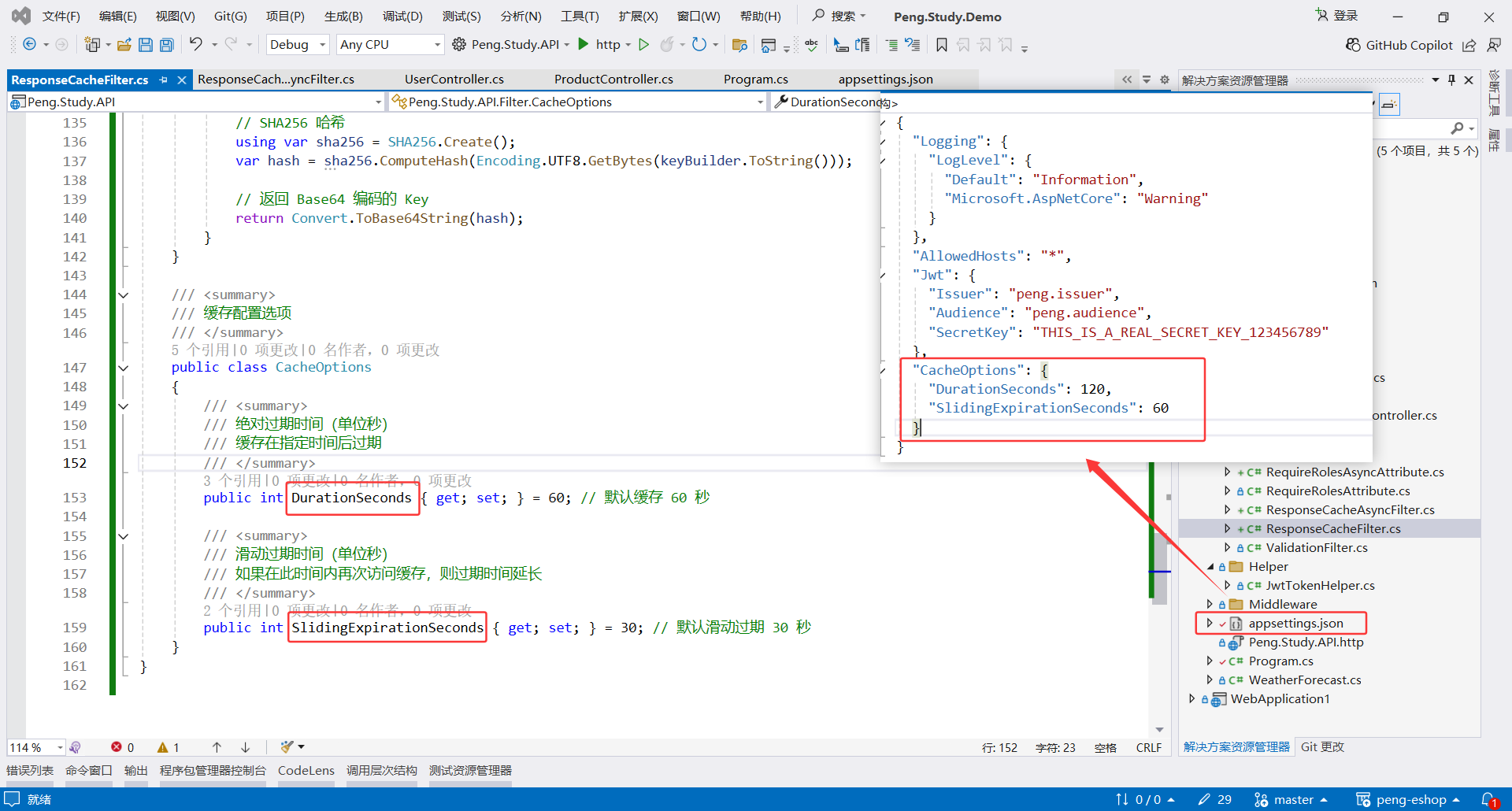Switch to the appsettings.json tab
Screen dimensions: 1512x811
click(885, 80)
